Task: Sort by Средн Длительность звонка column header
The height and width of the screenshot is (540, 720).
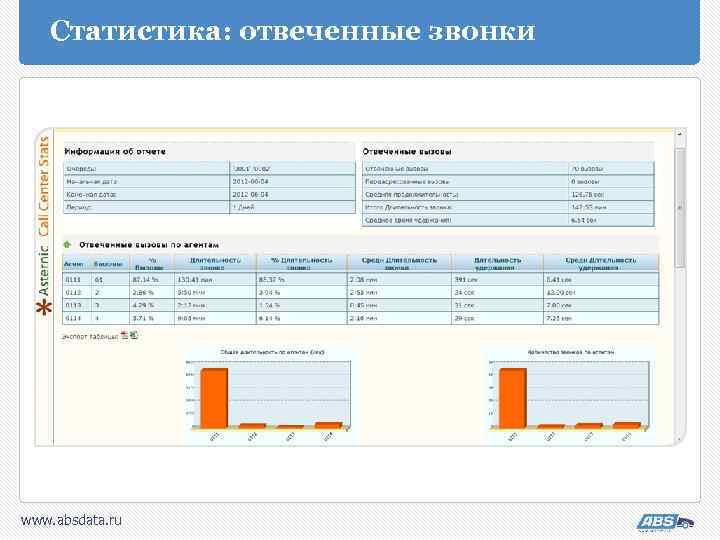Action: pos(399,264)
